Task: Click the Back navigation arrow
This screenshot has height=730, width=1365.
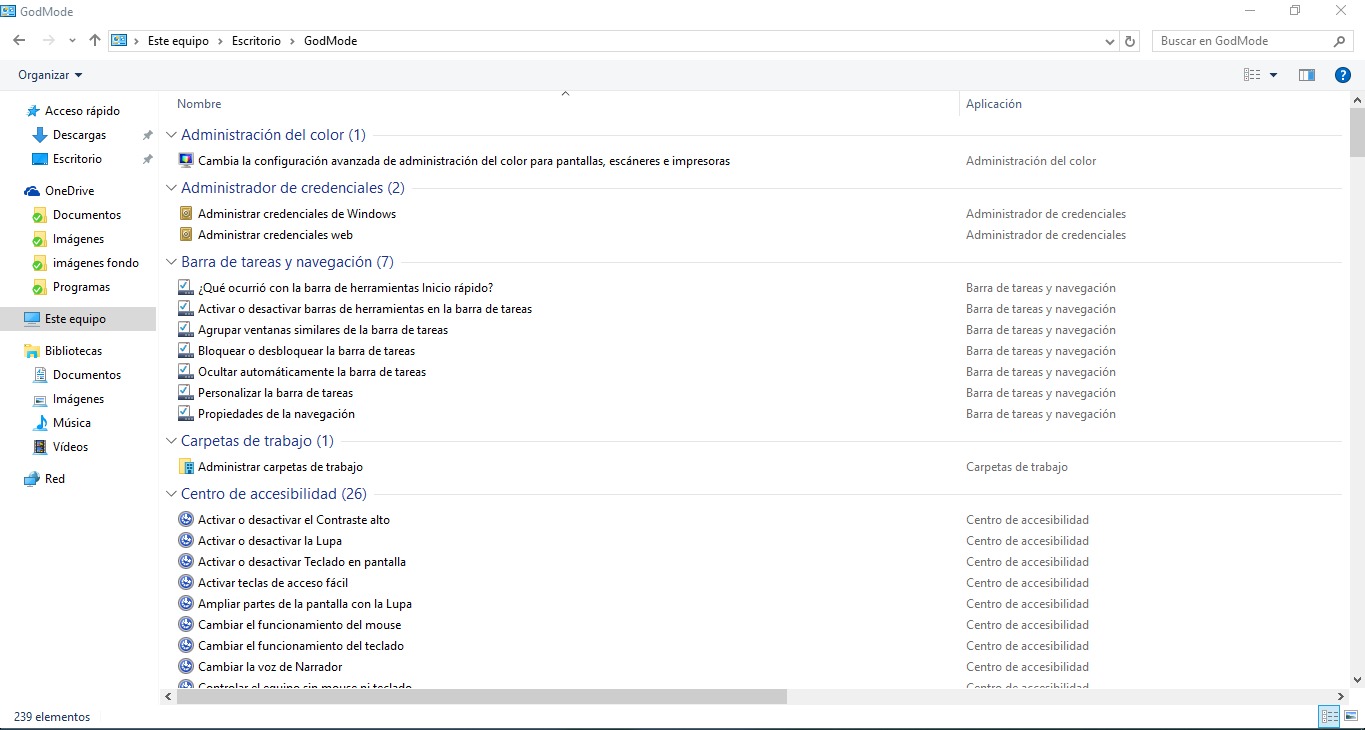Action: coord(19,41)
